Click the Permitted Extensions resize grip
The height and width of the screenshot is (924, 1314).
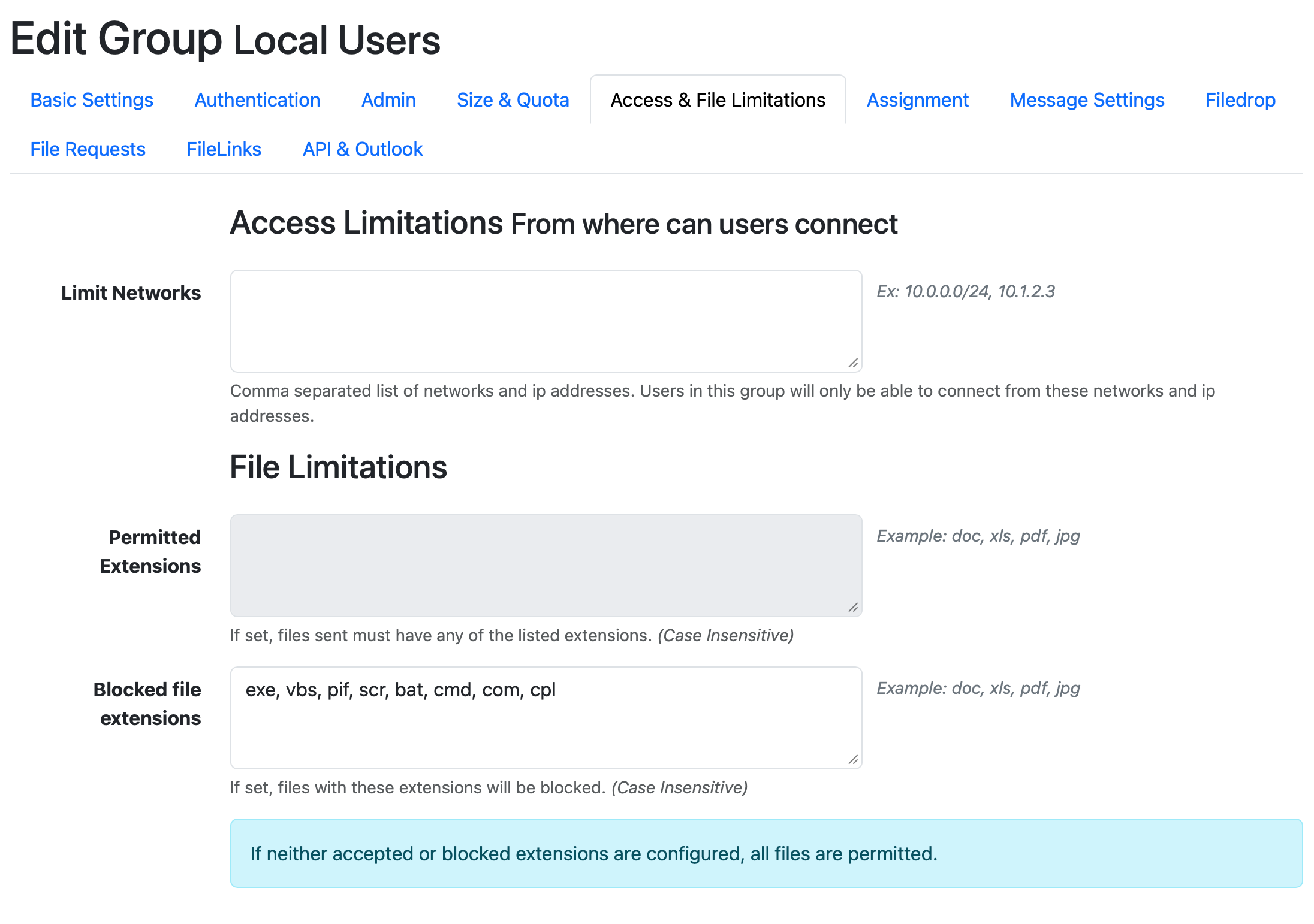[x=853, y=608]
